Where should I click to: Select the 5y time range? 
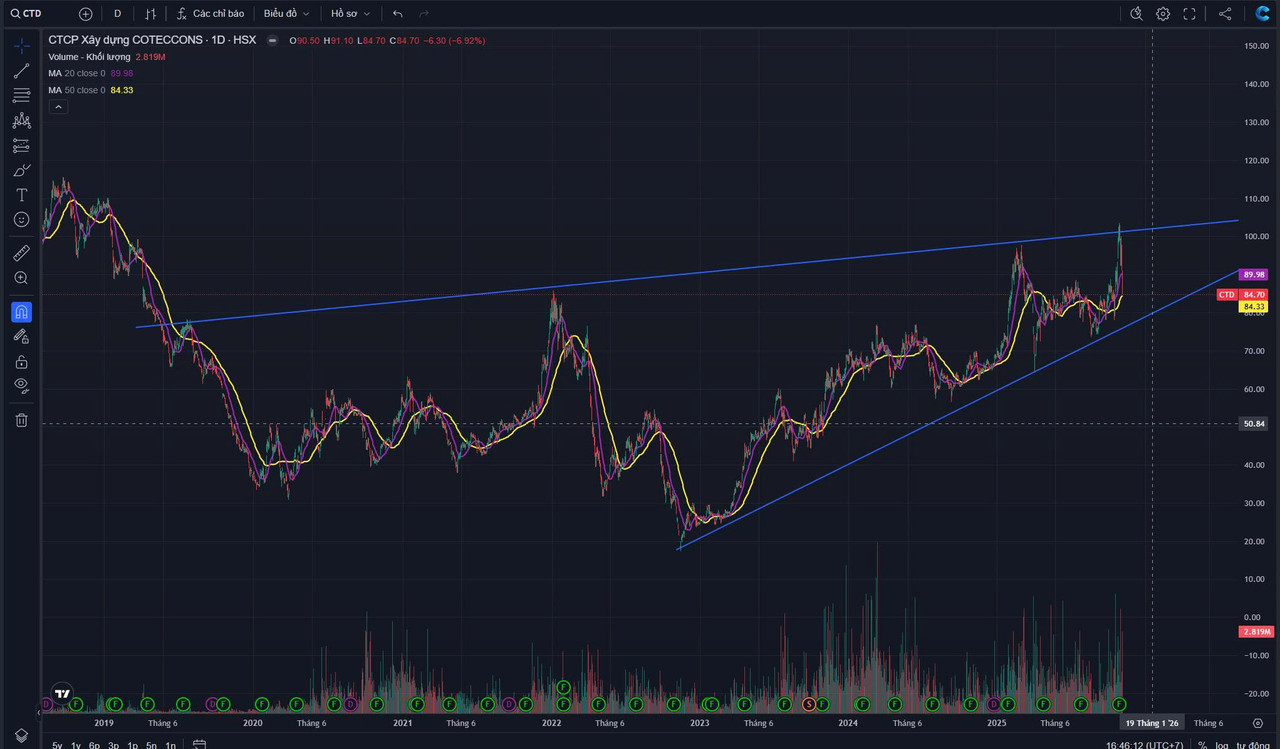57,745
